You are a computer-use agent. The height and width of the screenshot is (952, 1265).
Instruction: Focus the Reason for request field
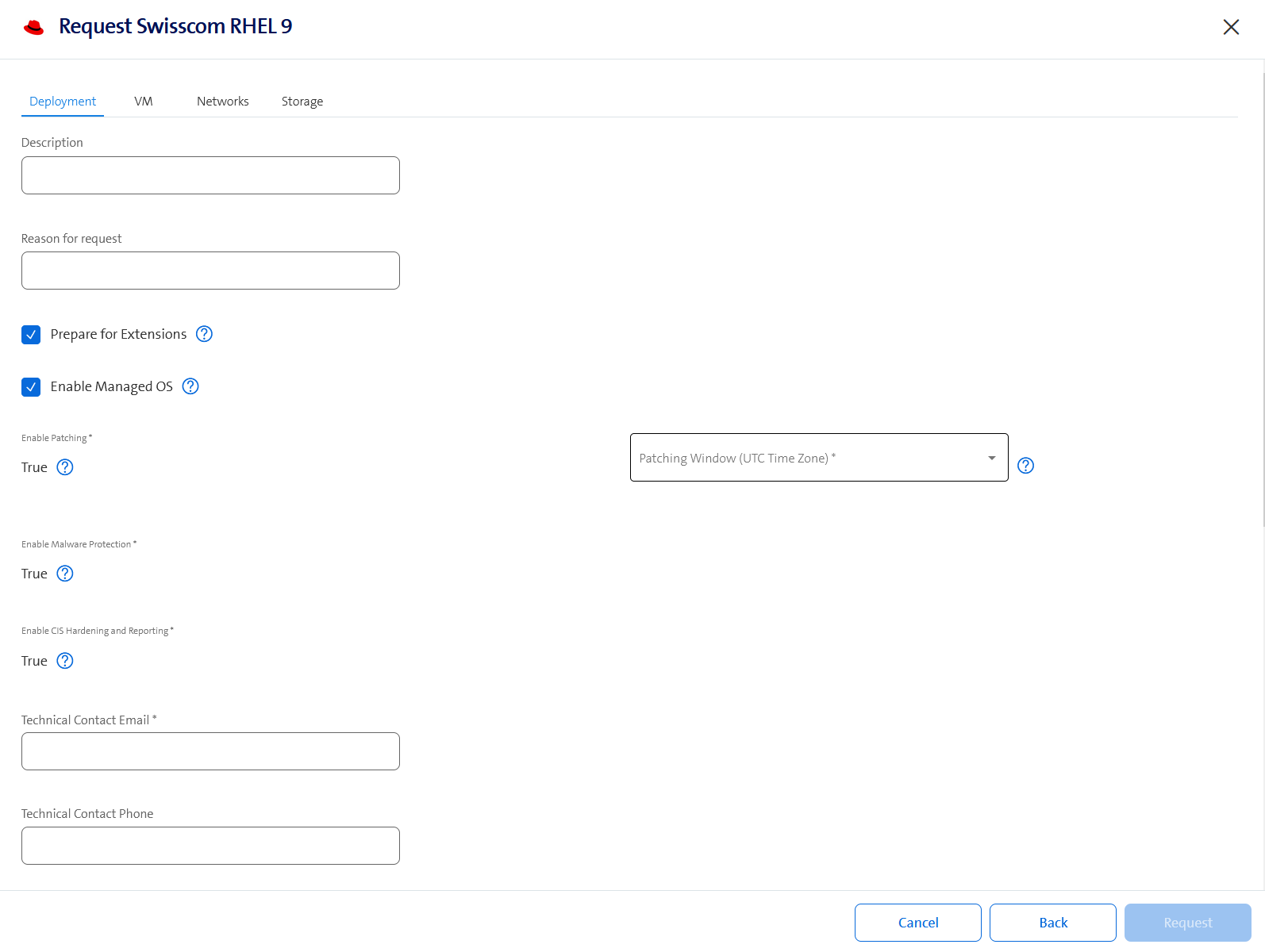(210, 271)
